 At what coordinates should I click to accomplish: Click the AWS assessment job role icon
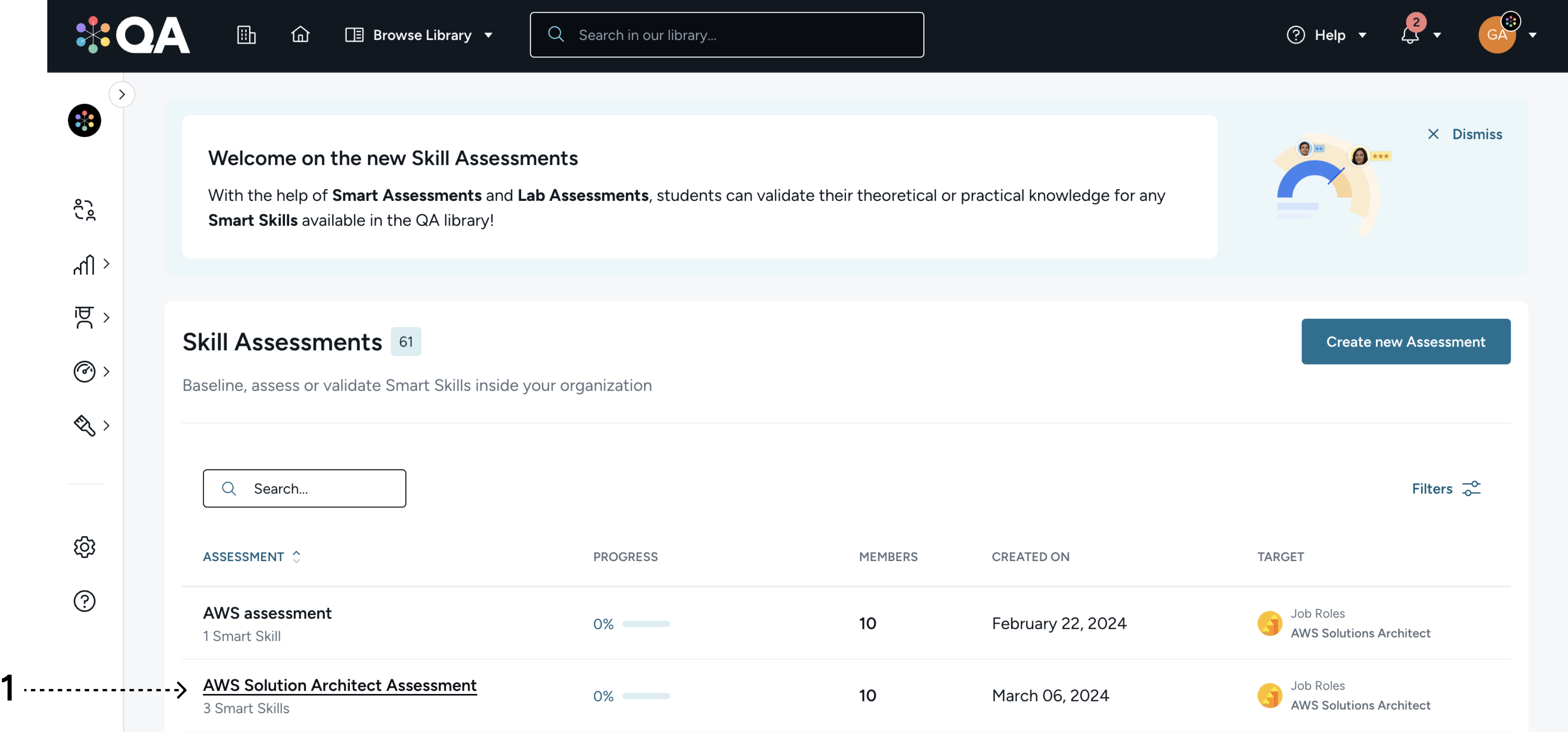pyautogui.click(x=1270, y=623)
